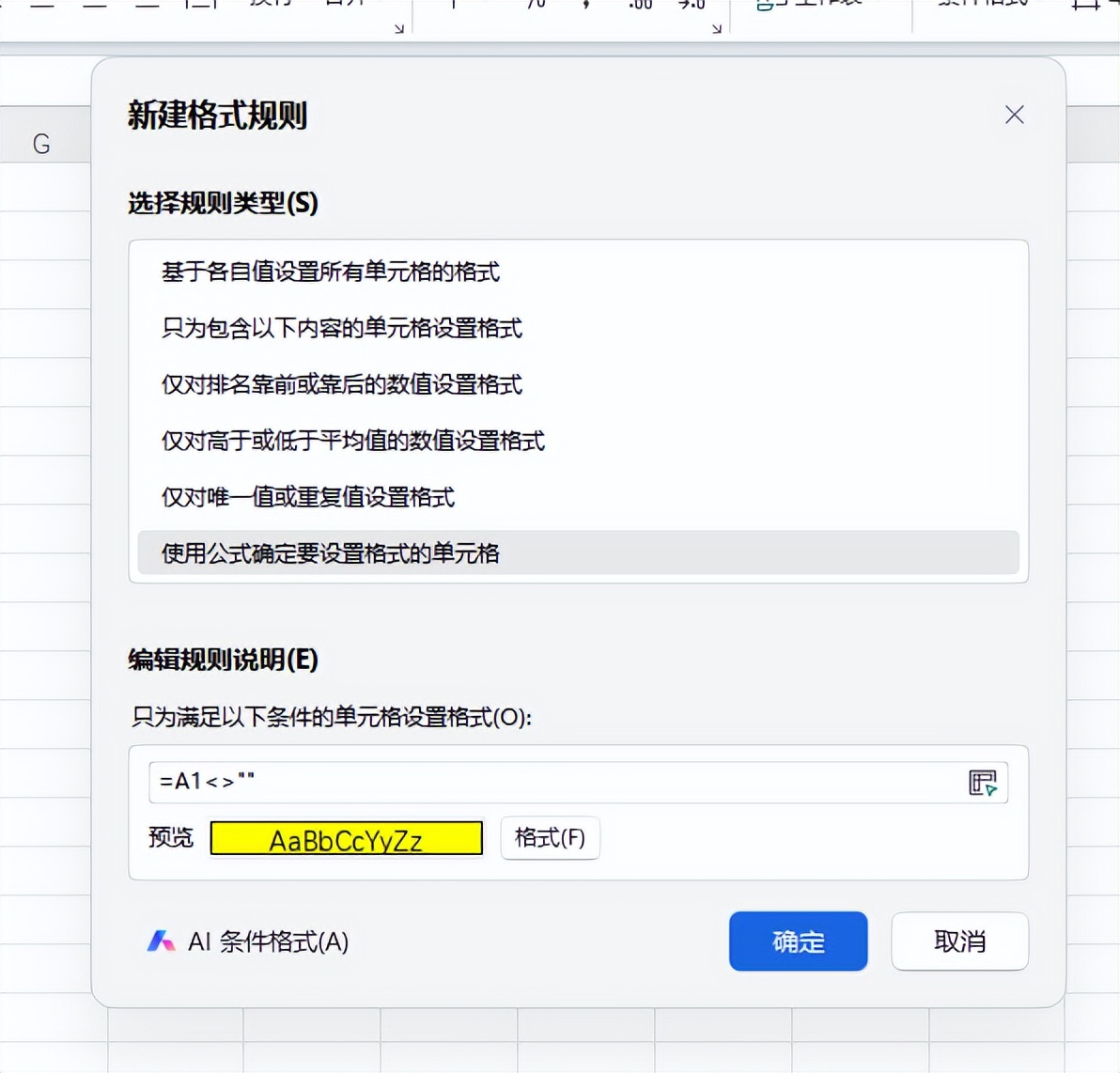
Task: Close the 新建格式规则 dialog
Action: (1014, 115)
